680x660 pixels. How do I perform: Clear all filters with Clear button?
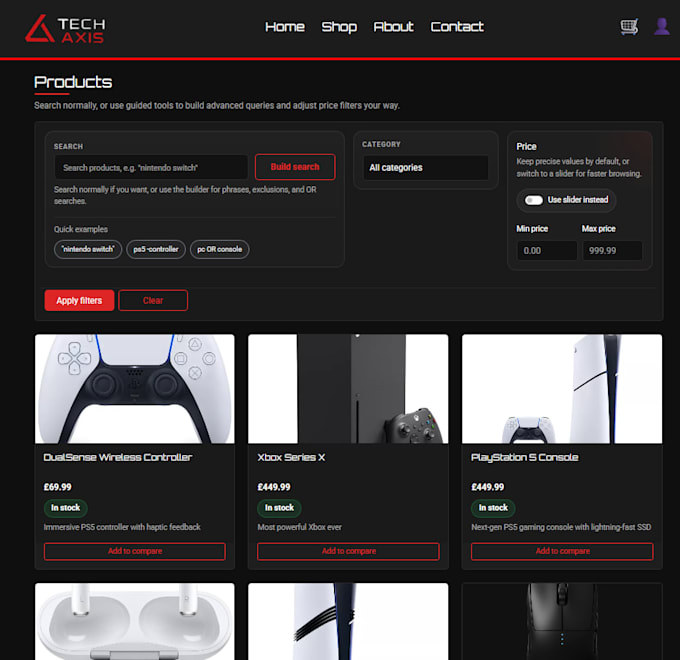point(153,301)
